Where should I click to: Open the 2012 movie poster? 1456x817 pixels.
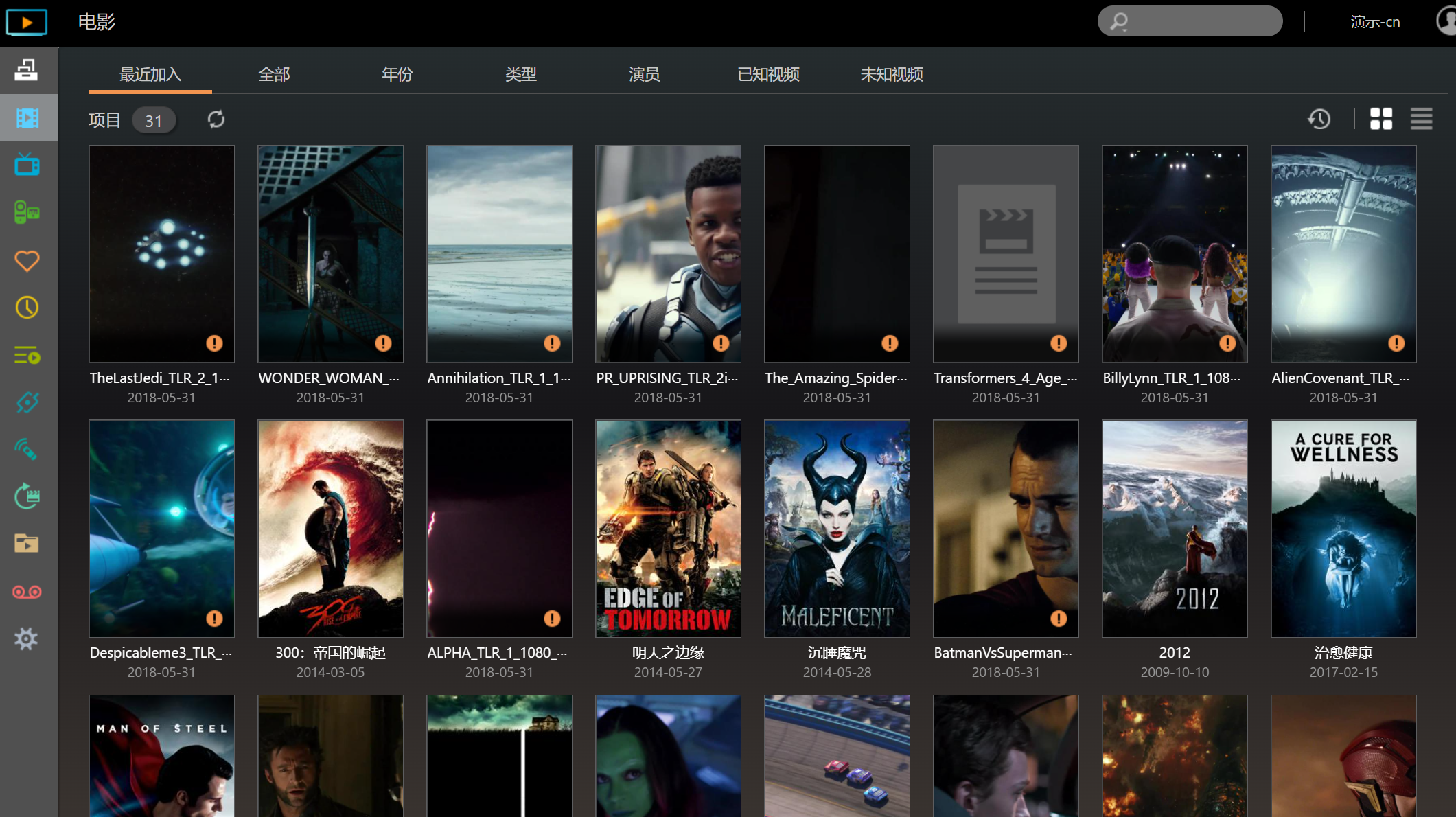point(1175,529)
